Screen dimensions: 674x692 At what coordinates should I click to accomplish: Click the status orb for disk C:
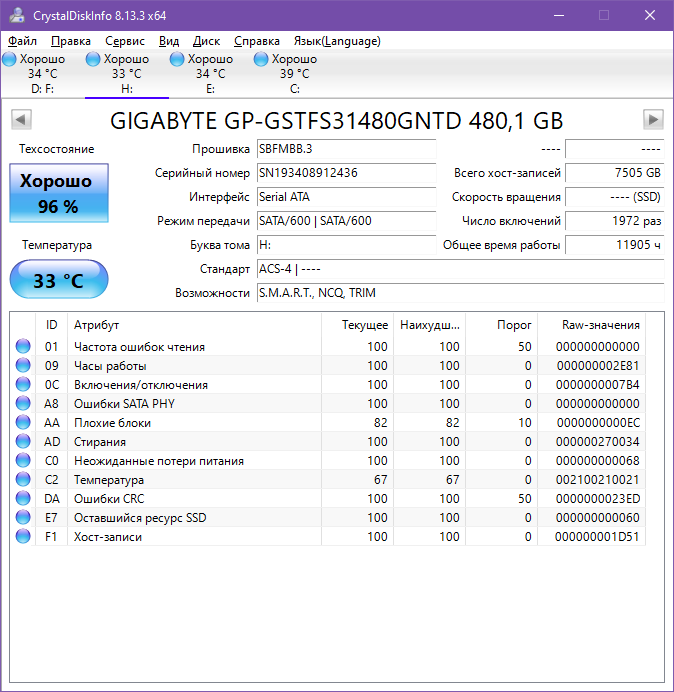[x=261, y=60]
